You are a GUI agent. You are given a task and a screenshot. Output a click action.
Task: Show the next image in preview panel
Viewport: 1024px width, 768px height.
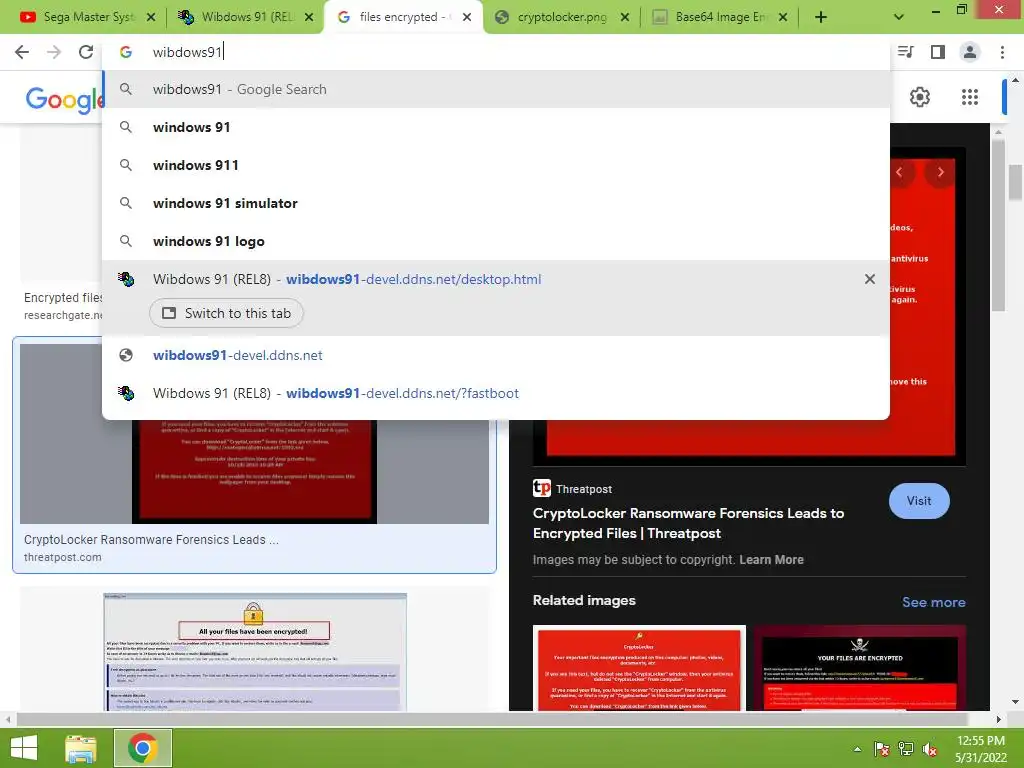point(940,172)
